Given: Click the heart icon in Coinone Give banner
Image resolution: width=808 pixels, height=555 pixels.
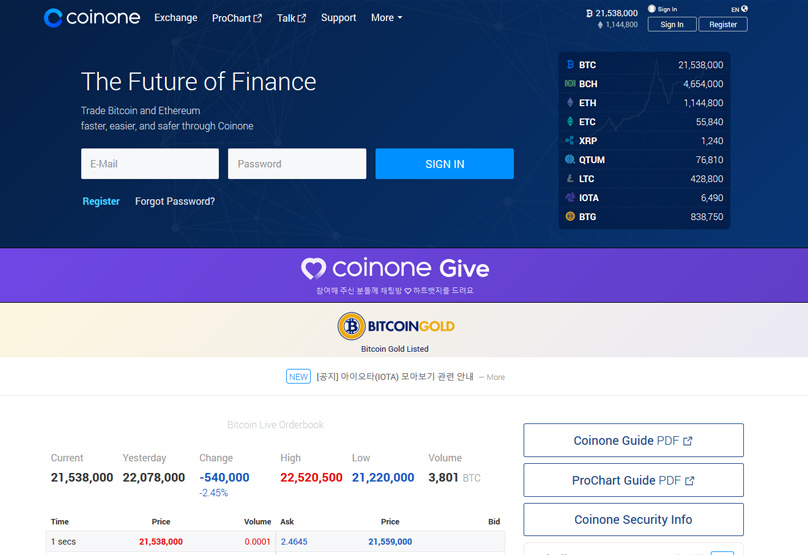Looking at the screenshot, I should pyautogui.click(x=313, y=268).
